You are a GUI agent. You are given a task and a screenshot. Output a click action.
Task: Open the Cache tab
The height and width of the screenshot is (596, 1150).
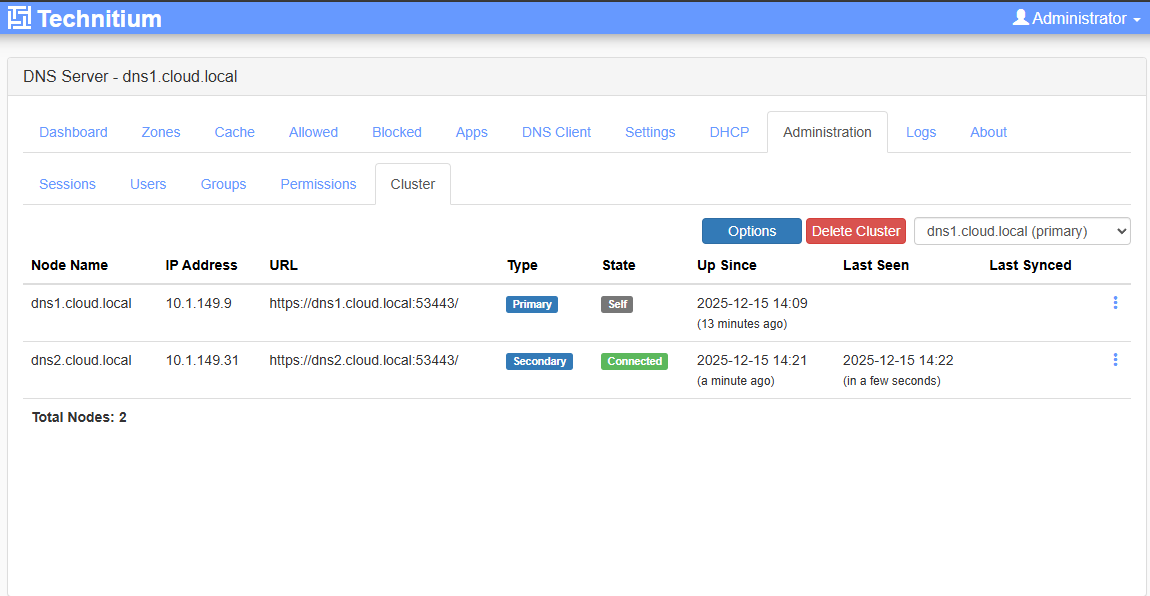235,132
